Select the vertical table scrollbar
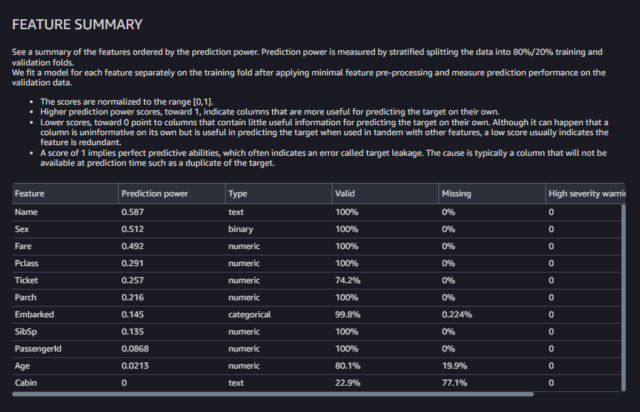640x412 pixels. (623, 297)
